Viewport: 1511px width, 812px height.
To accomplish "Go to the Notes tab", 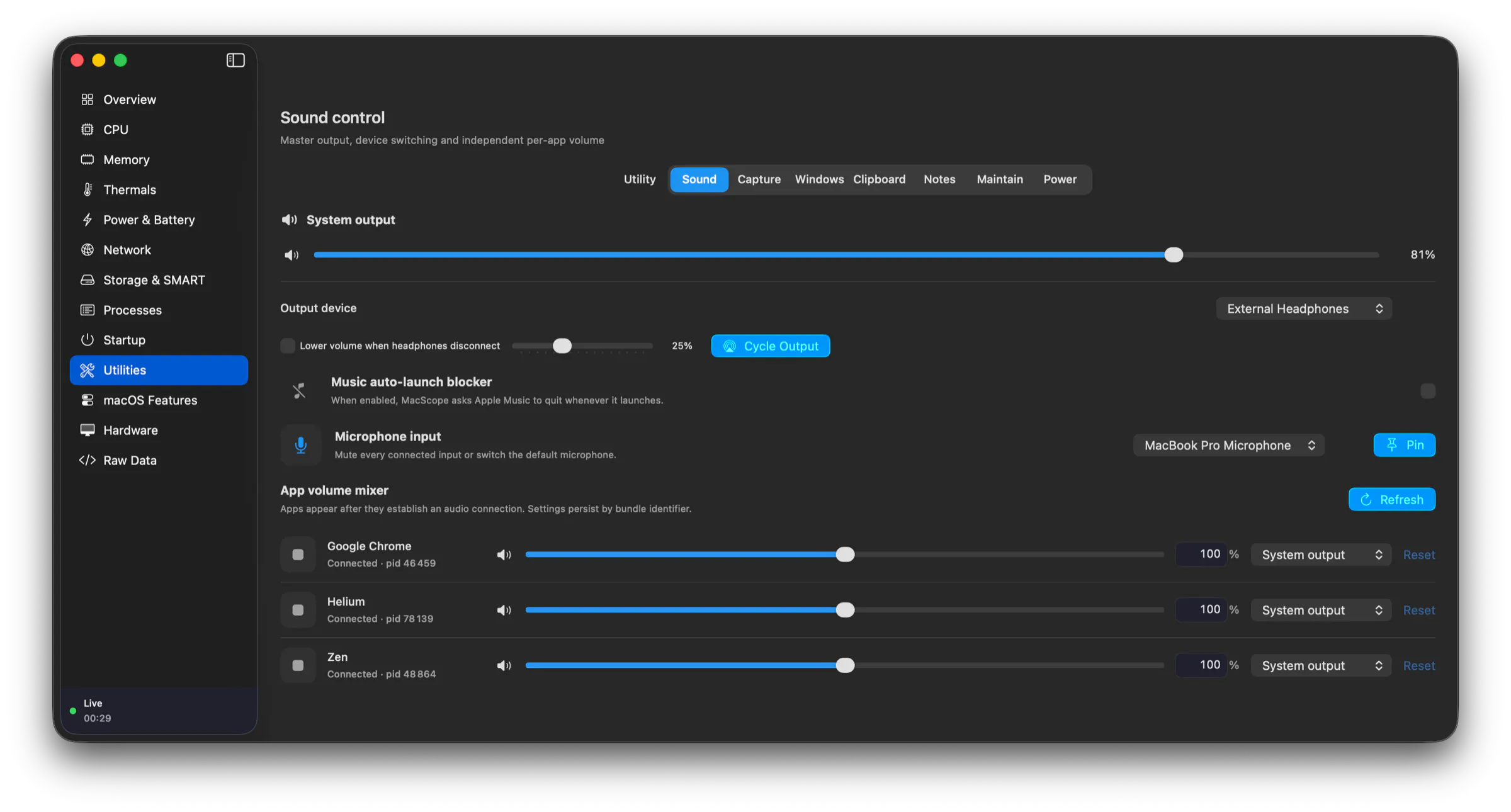I will [939, 179].
